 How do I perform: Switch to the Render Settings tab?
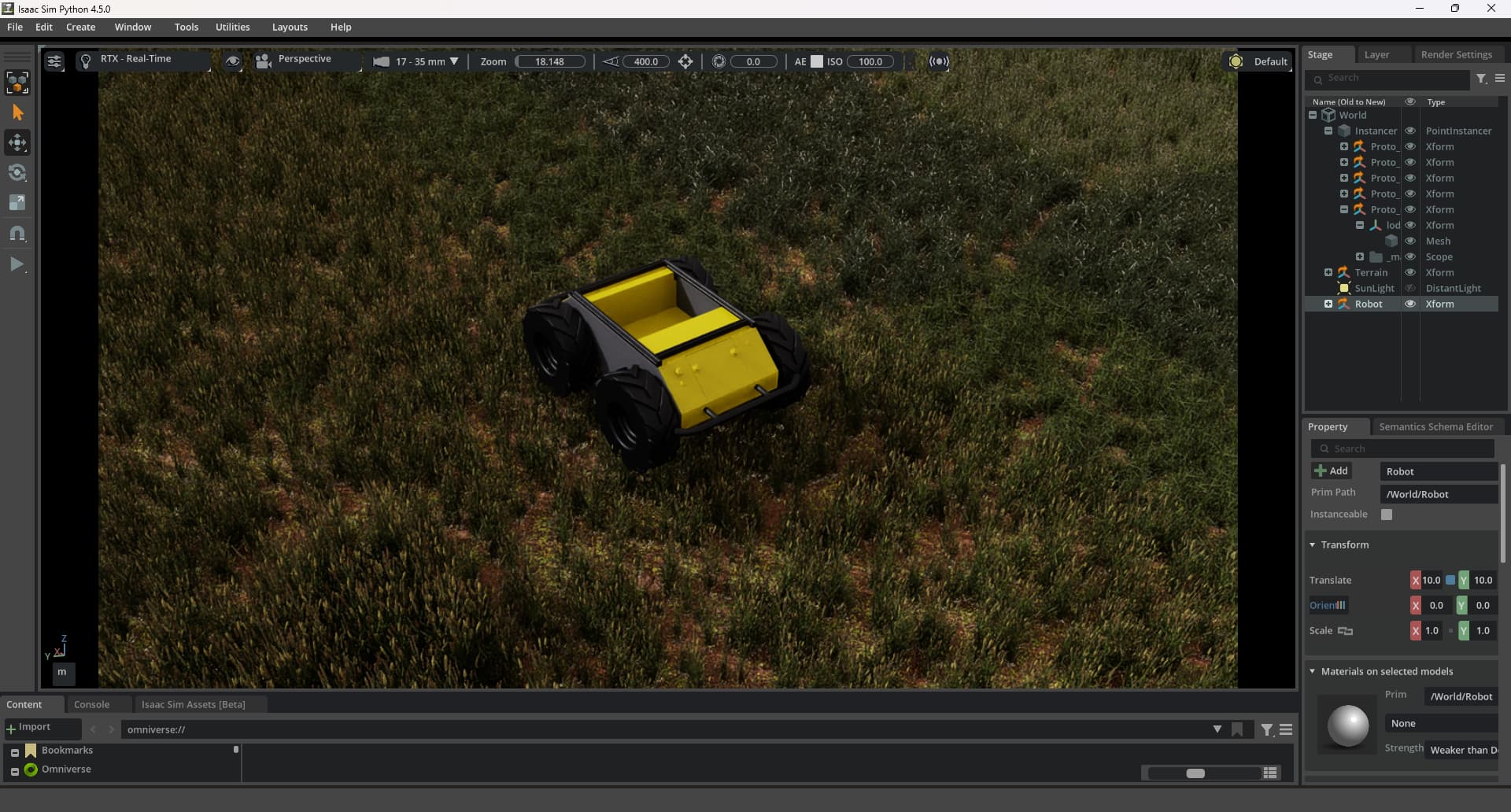1456,54
